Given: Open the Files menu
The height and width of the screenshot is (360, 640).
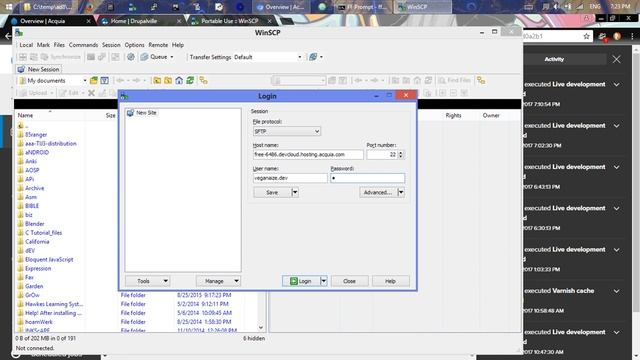Looking at the screenshot, I should [x=59, y=45].
